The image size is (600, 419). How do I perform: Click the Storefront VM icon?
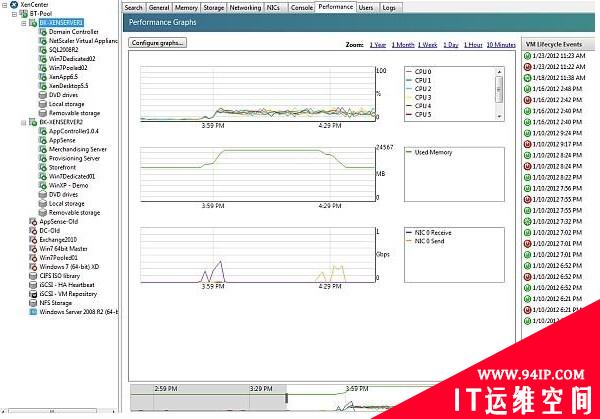click(43, 168)
